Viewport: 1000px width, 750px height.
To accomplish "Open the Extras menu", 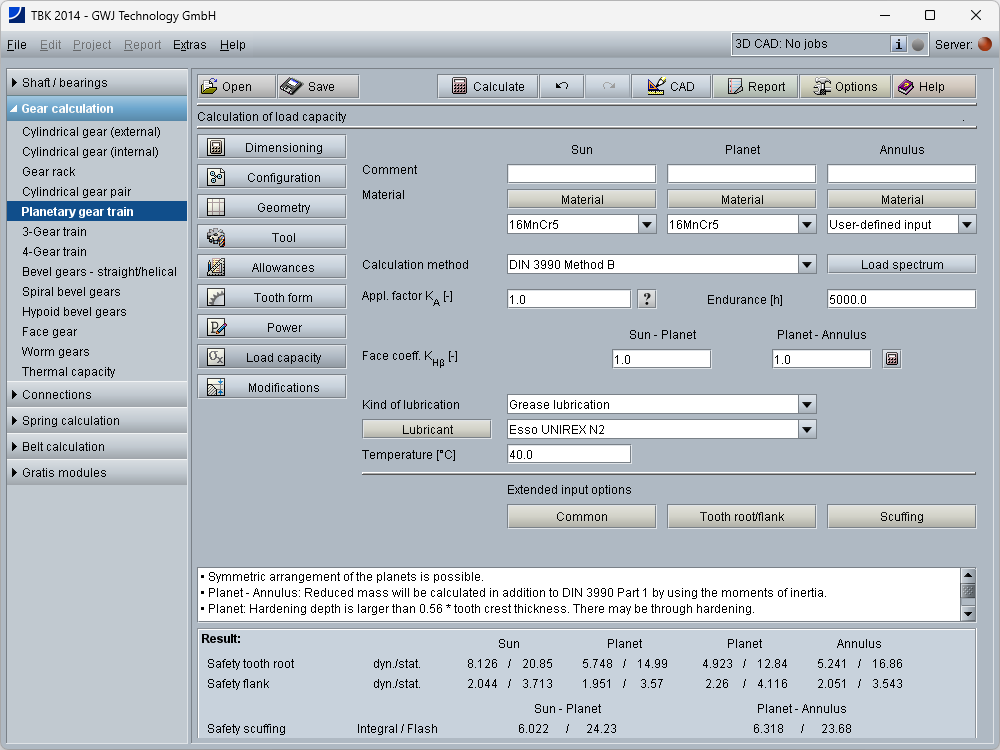I will [189, 45].
